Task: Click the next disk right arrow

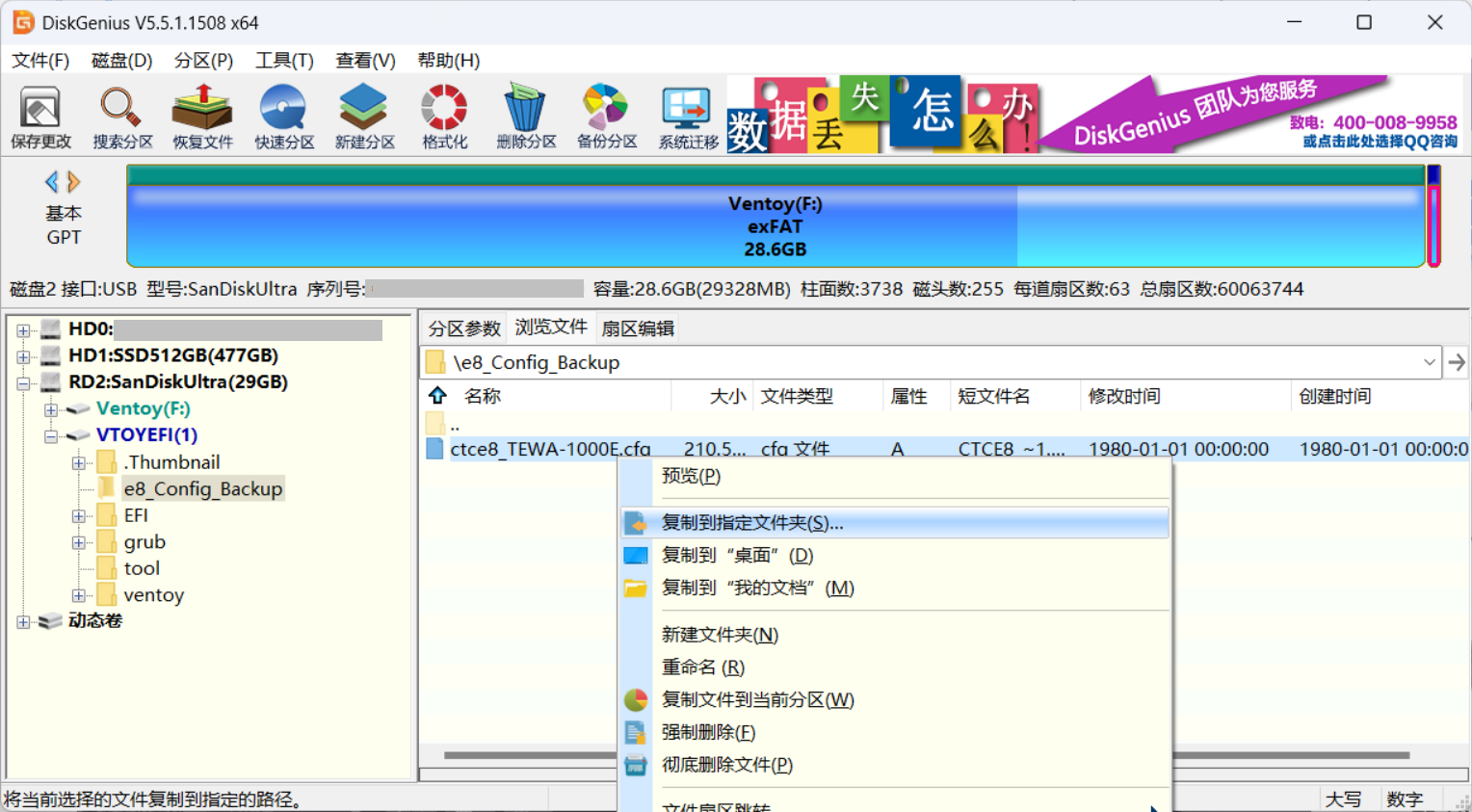Action: coord(74,182)
